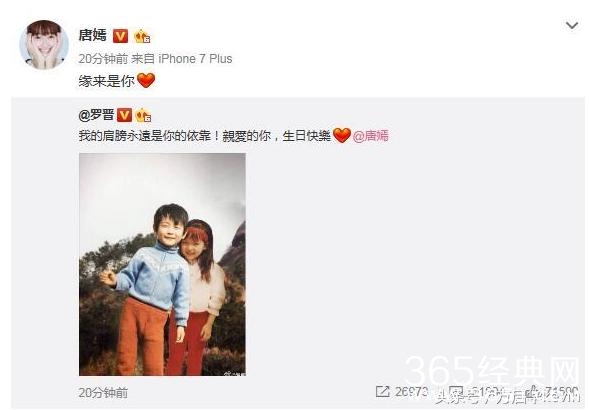Click the crown membership badge beside 唐嫣
The width and height of the screenshot is (590, 410).
click(x=142, y=36)
